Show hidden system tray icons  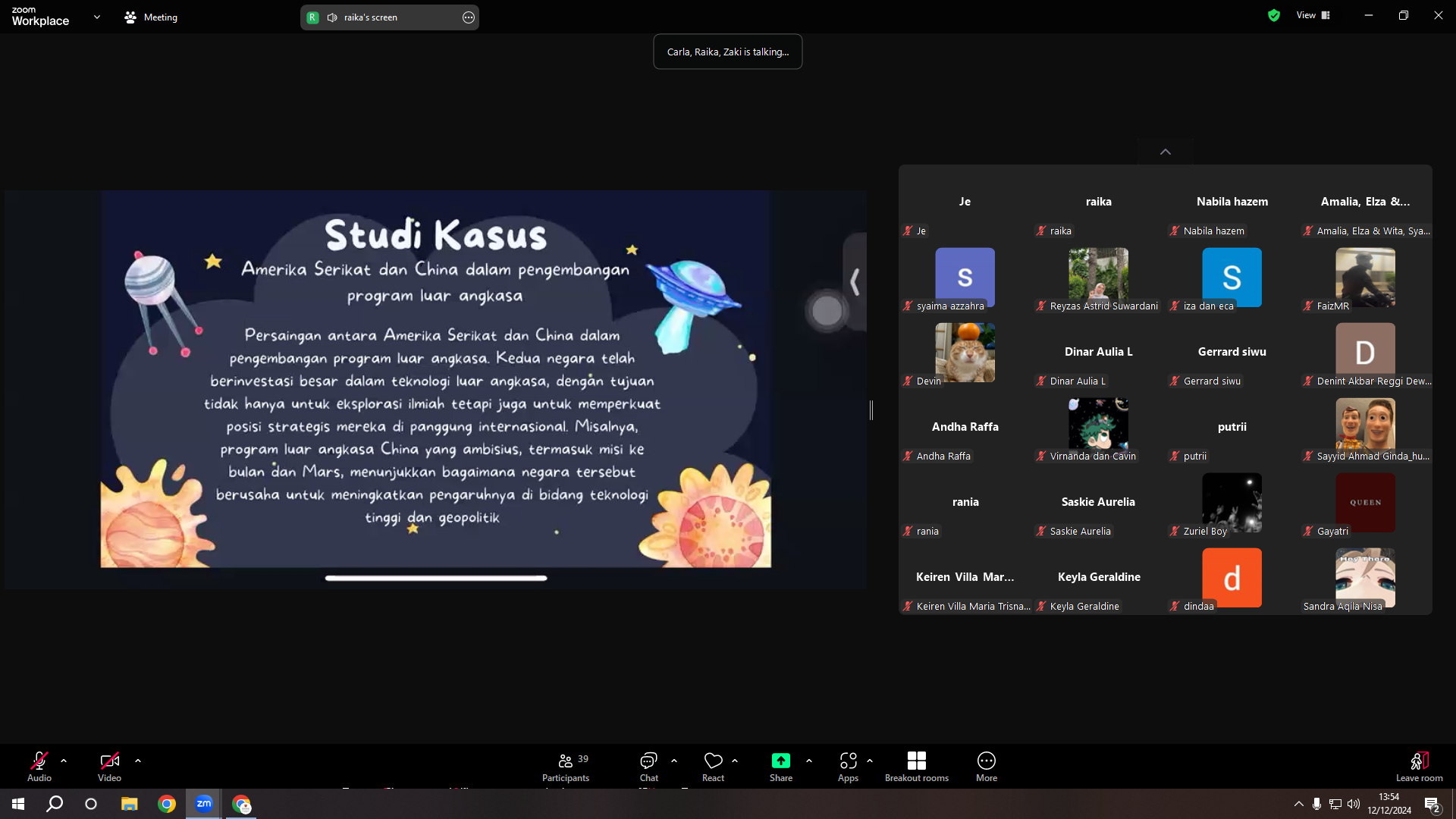1298,804
